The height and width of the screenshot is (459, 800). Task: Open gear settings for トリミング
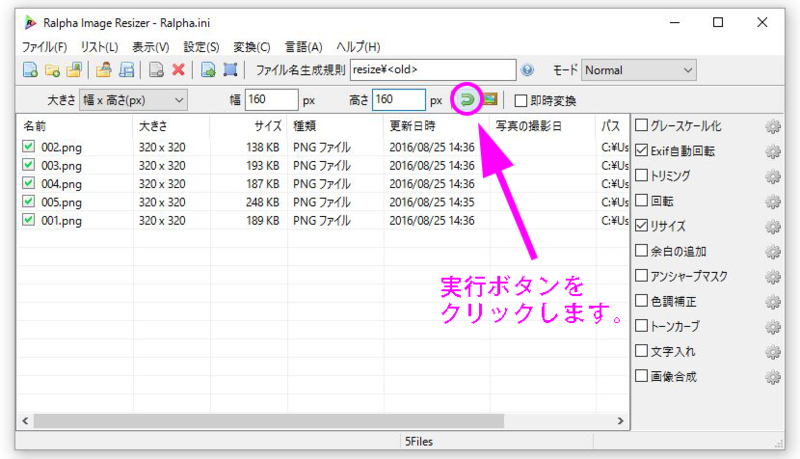coord(773,176)
